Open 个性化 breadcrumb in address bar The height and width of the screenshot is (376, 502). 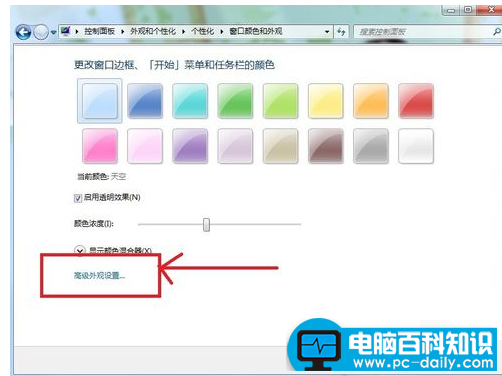pyautogui.click(x=203, y=31)
